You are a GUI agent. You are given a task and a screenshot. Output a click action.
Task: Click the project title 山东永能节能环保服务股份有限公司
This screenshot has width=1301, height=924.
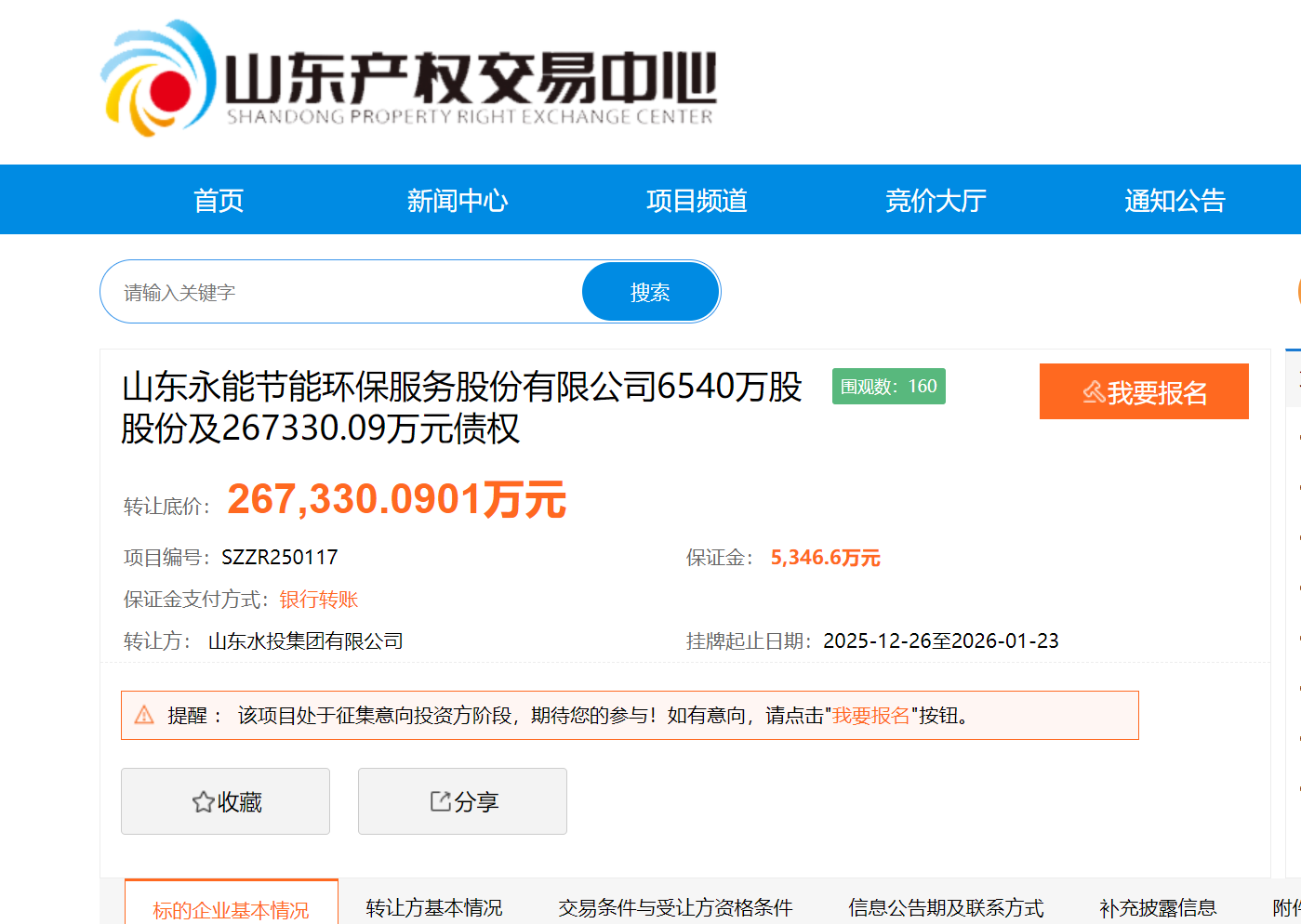[x=461, y=407]
